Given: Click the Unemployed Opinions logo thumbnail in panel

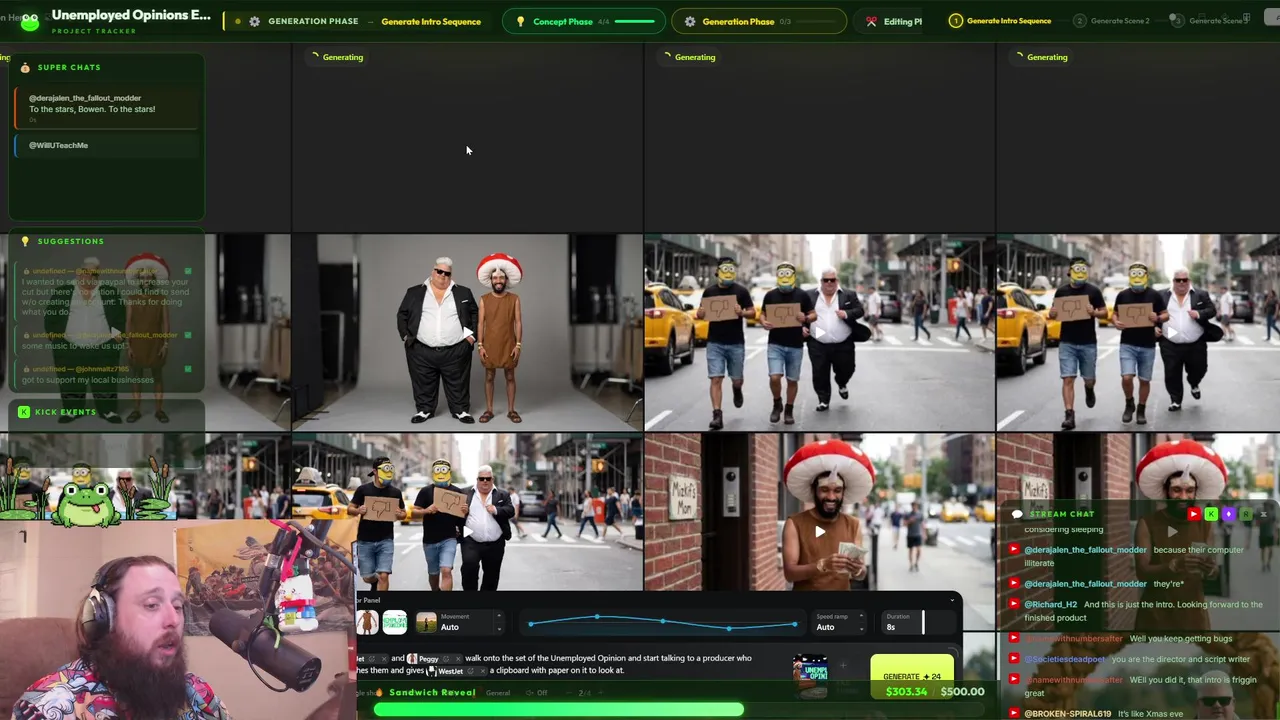Looking at the screenshot, I should [x=395, y=622].
